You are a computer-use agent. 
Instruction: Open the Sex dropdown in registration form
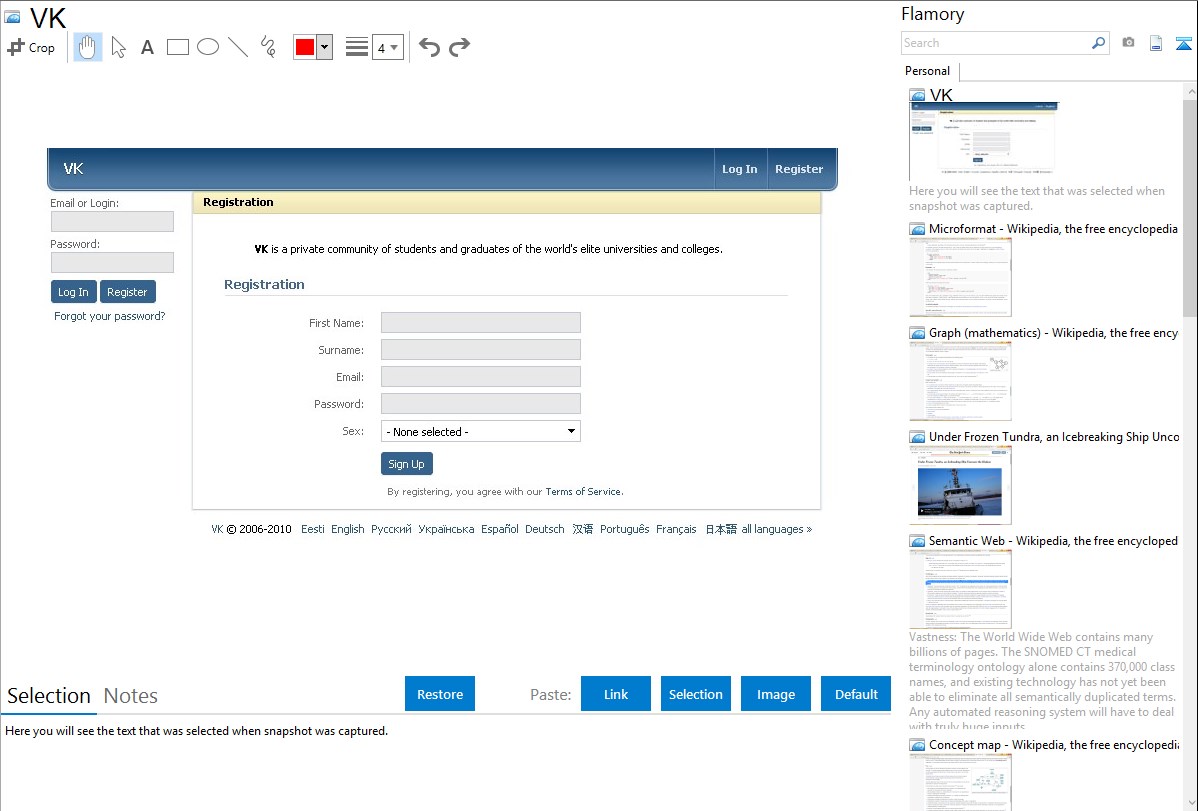480,431
